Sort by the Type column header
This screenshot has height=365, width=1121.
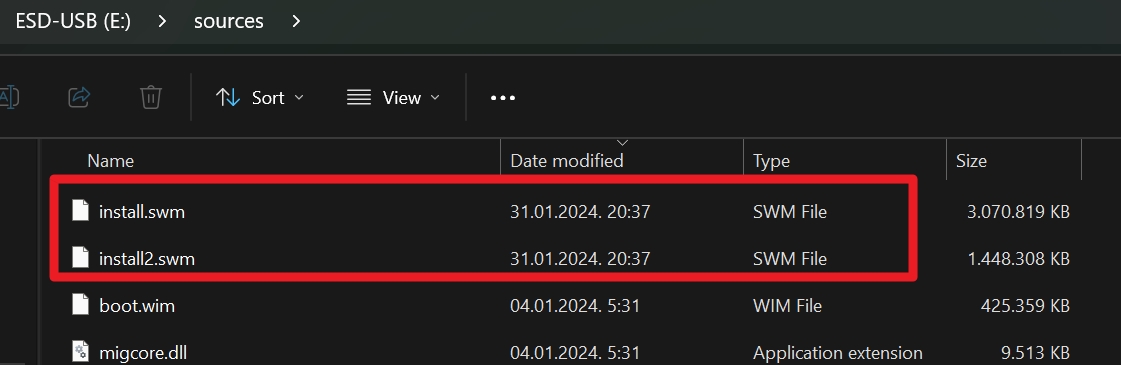click(771, 161)
